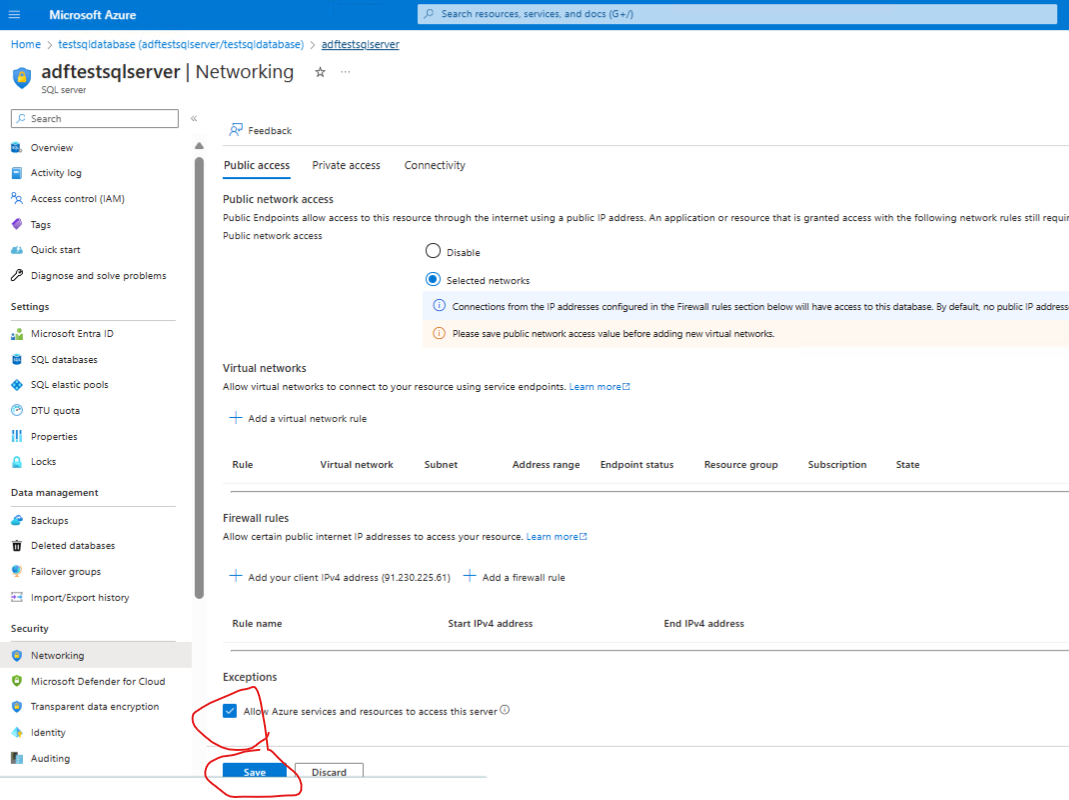This screenshot has height=800, width=1069.
Task: Click the Feedback button
Action: tap(260, 130)
